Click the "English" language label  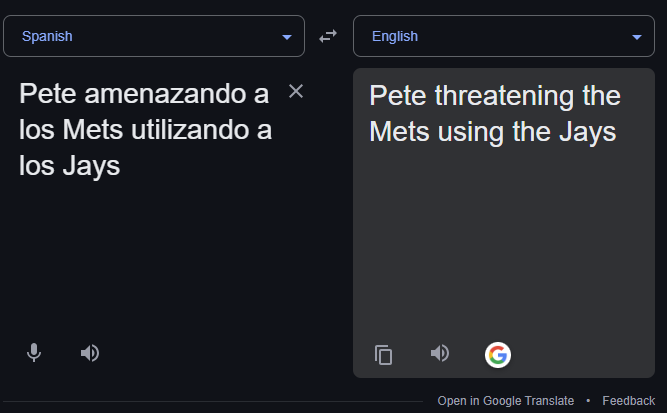tap(395, 37)
